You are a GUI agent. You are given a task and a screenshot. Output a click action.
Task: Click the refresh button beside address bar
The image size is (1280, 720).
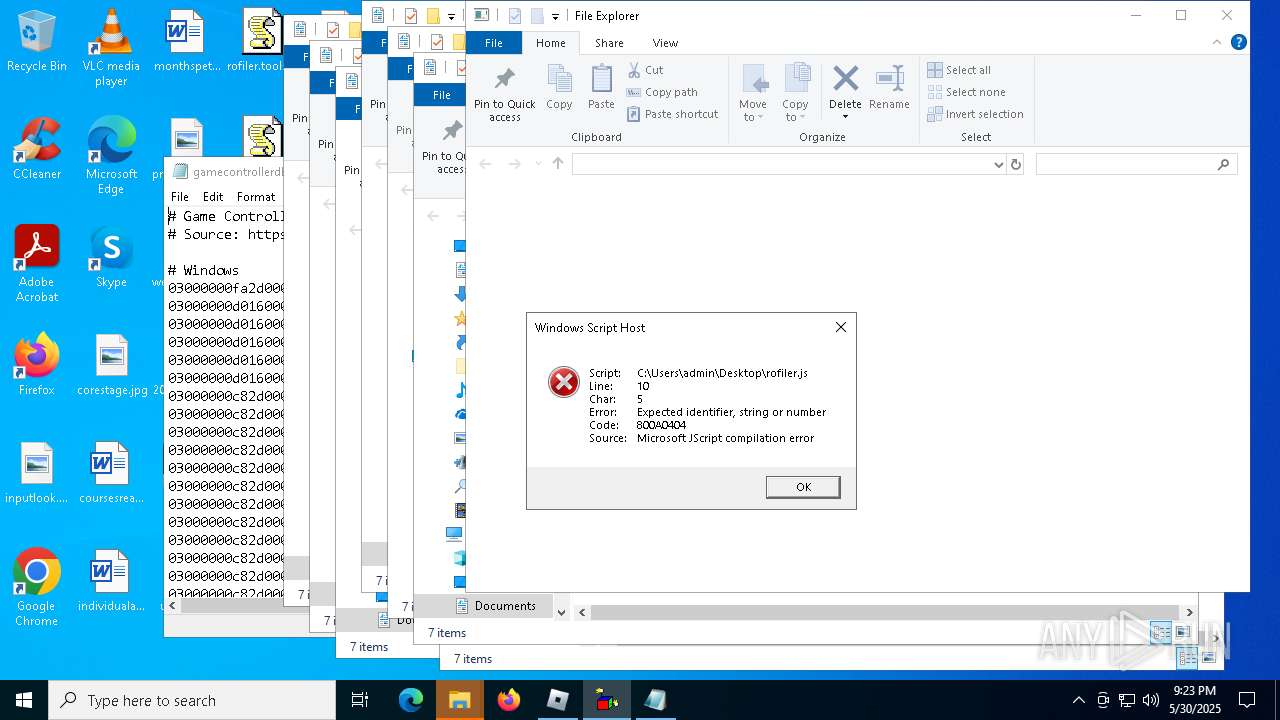pos(1016,164)
